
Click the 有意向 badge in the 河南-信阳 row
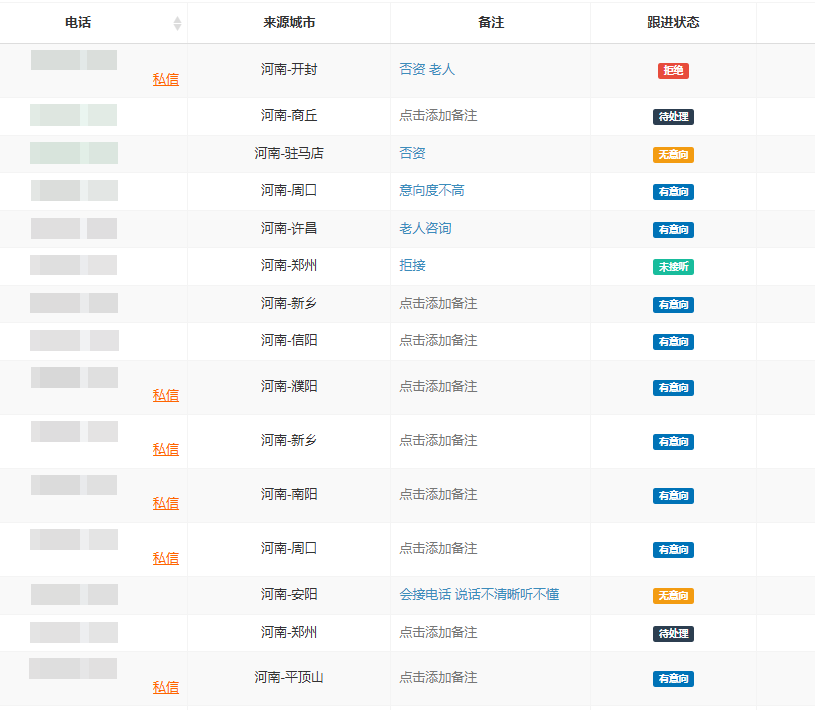click(673, 341)
